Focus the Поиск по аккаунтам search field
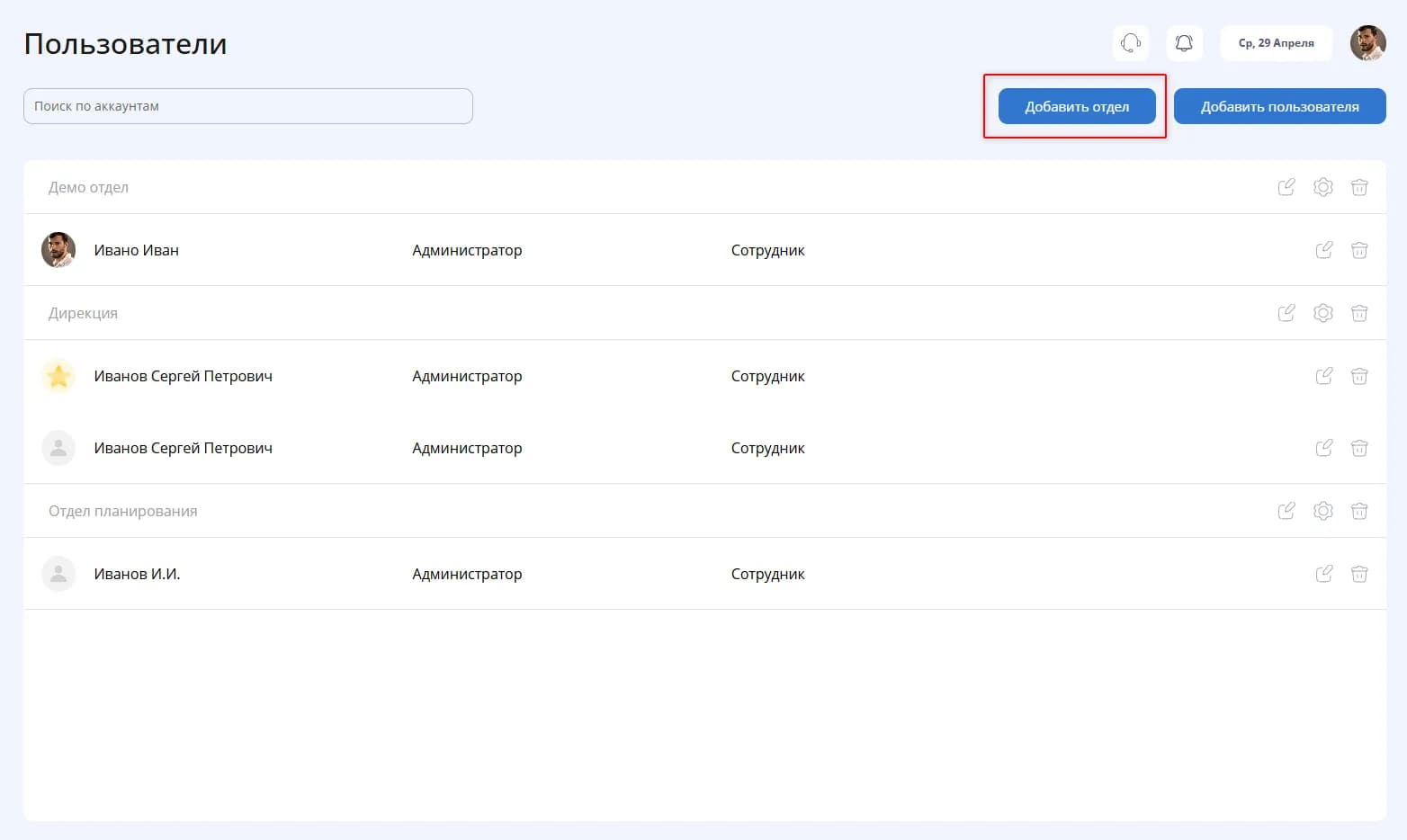This screenshot has height=840, width=1407. click(248, 106)
